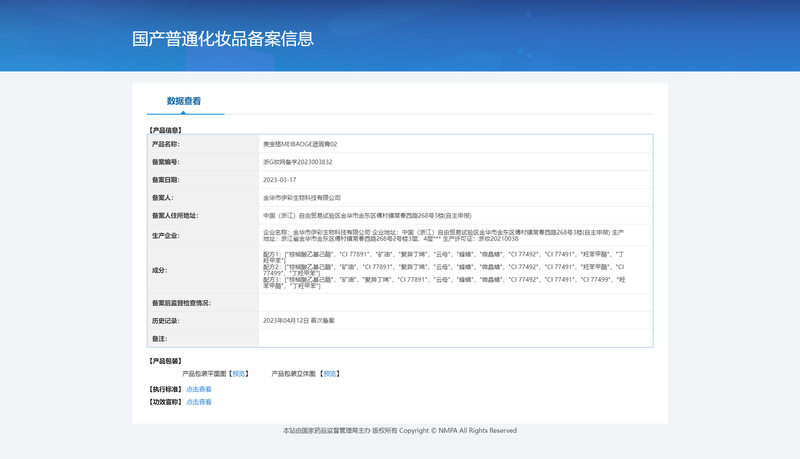The image size is (800, 459).
Task: Select the 配方1 ingredient line
Action: 443,257
